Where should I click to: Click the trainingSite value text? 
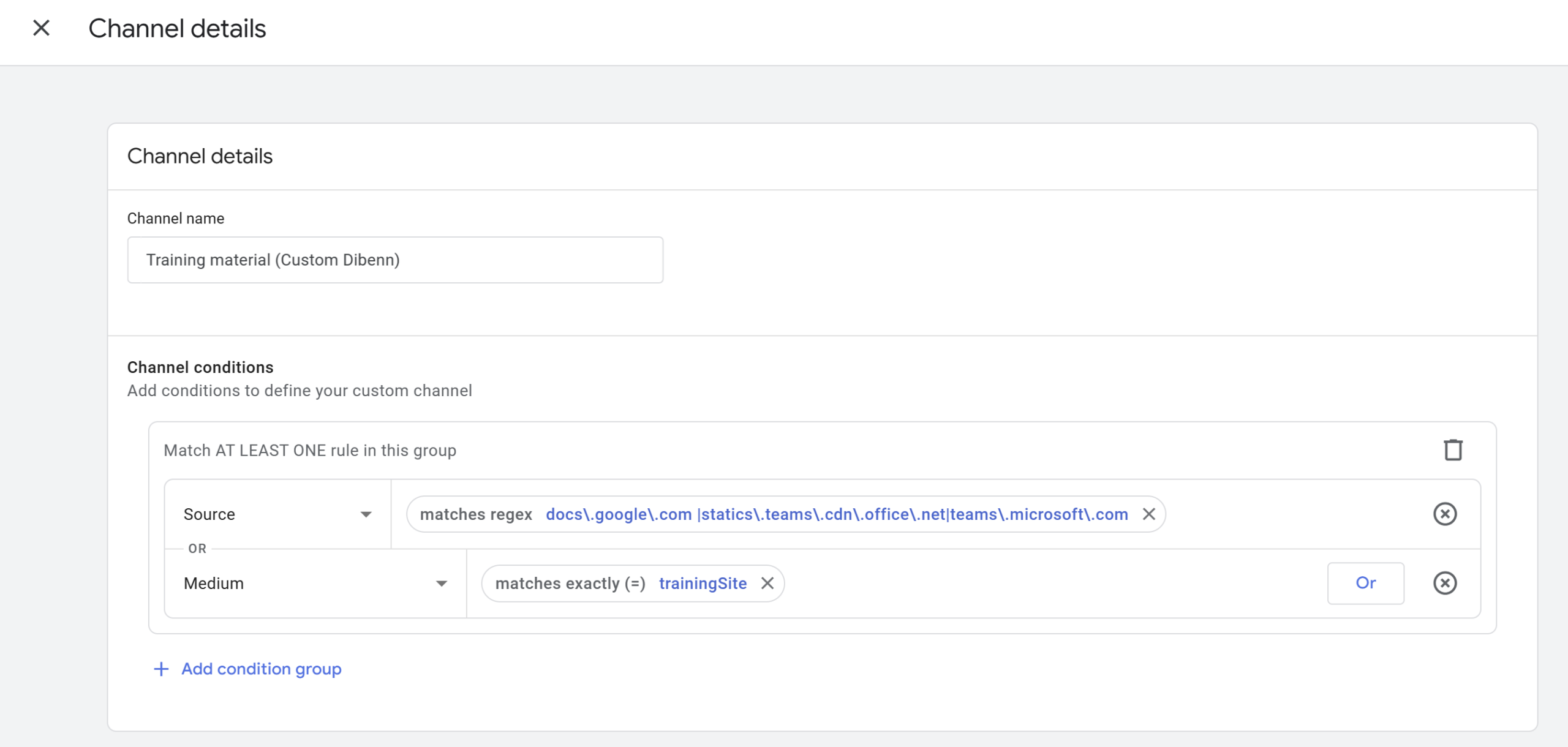pos(703,584)
